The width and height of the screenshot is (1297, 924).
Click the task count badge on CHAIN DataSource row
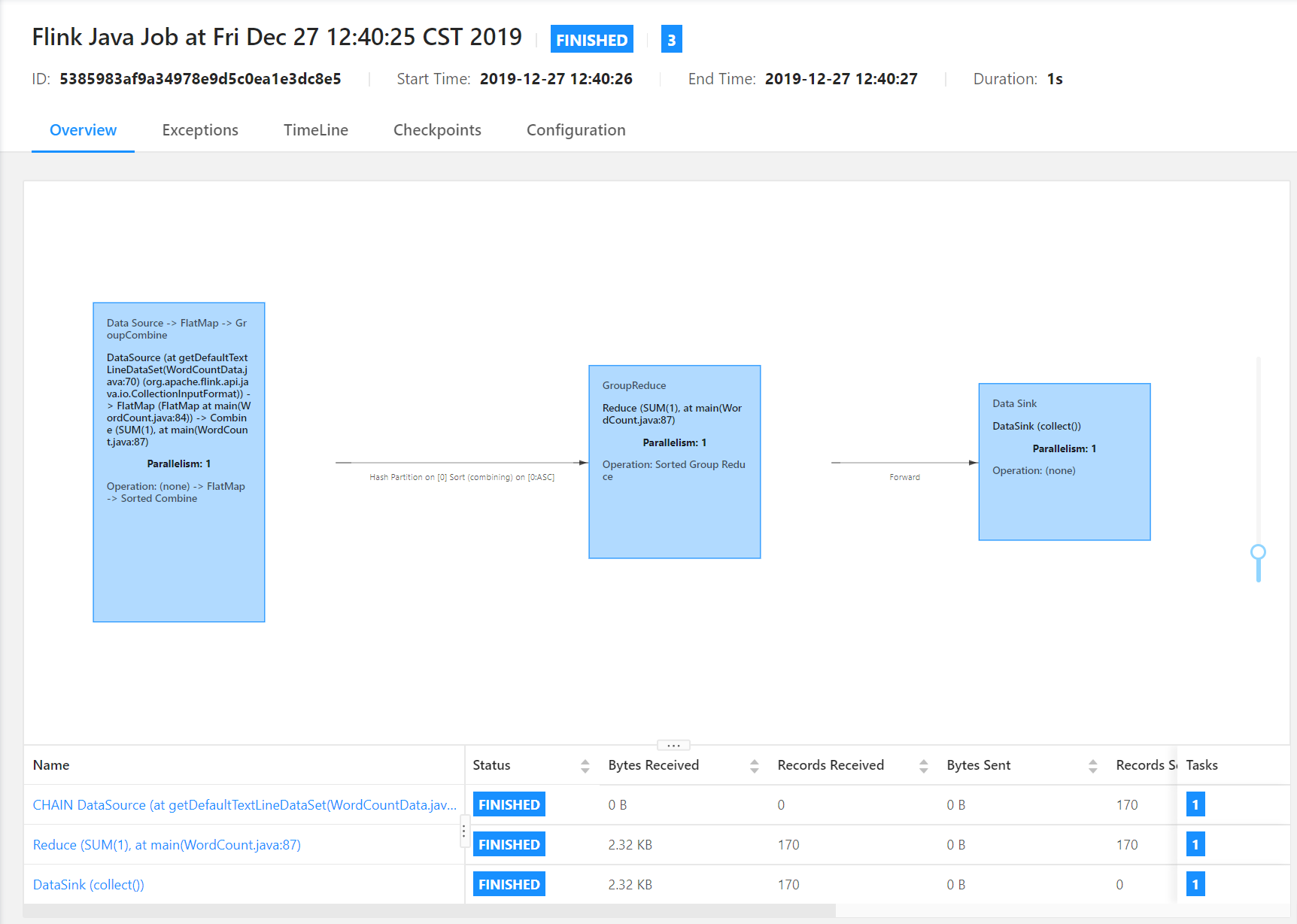coord(1195,804)
